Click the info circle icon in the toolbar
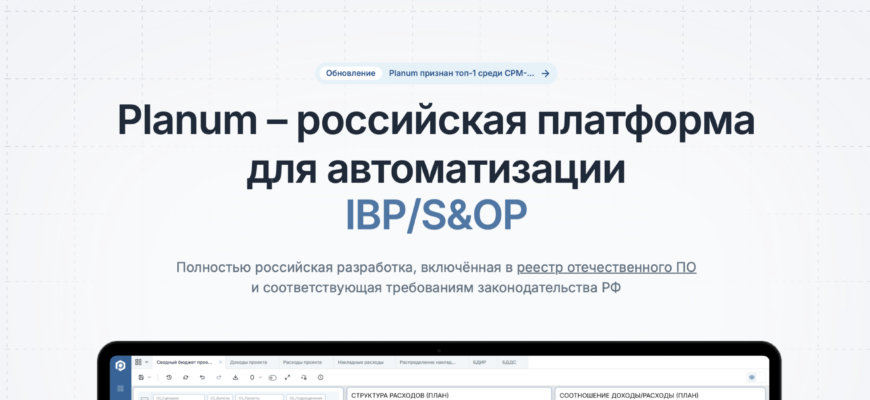This screenshot has width=870, height=400. pos(321,377)
